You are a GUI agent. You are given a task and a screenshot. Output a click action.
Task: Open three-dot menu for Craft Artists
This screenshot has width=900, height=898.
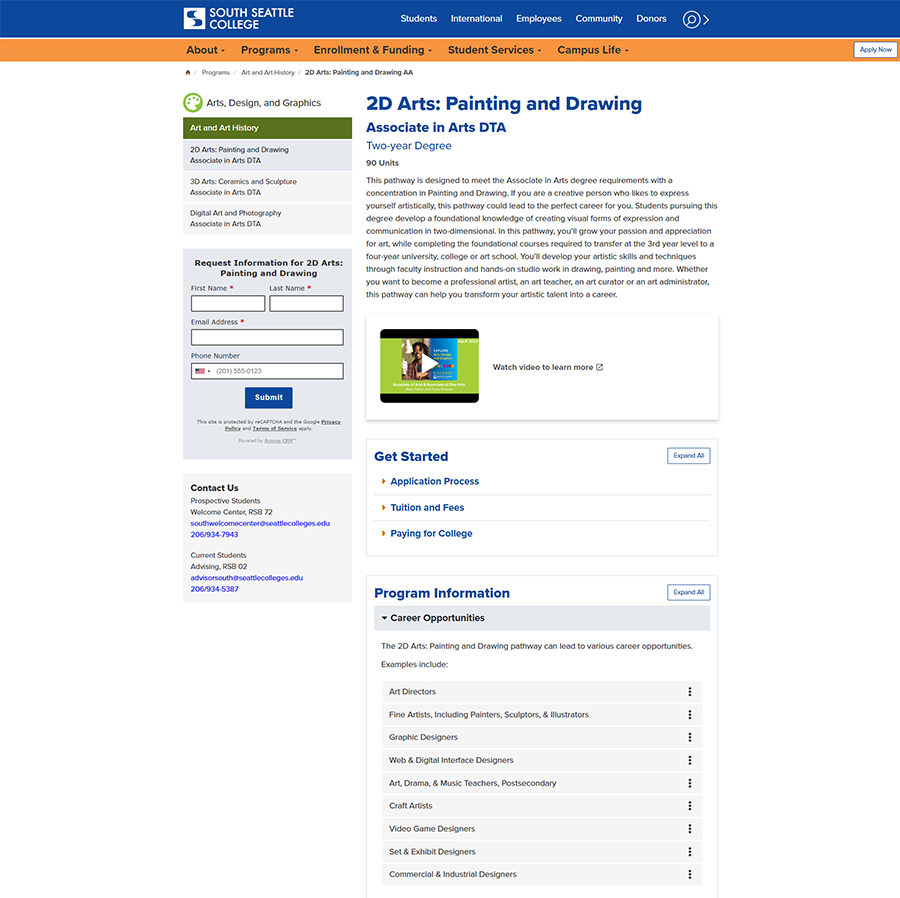coord(689,806)
